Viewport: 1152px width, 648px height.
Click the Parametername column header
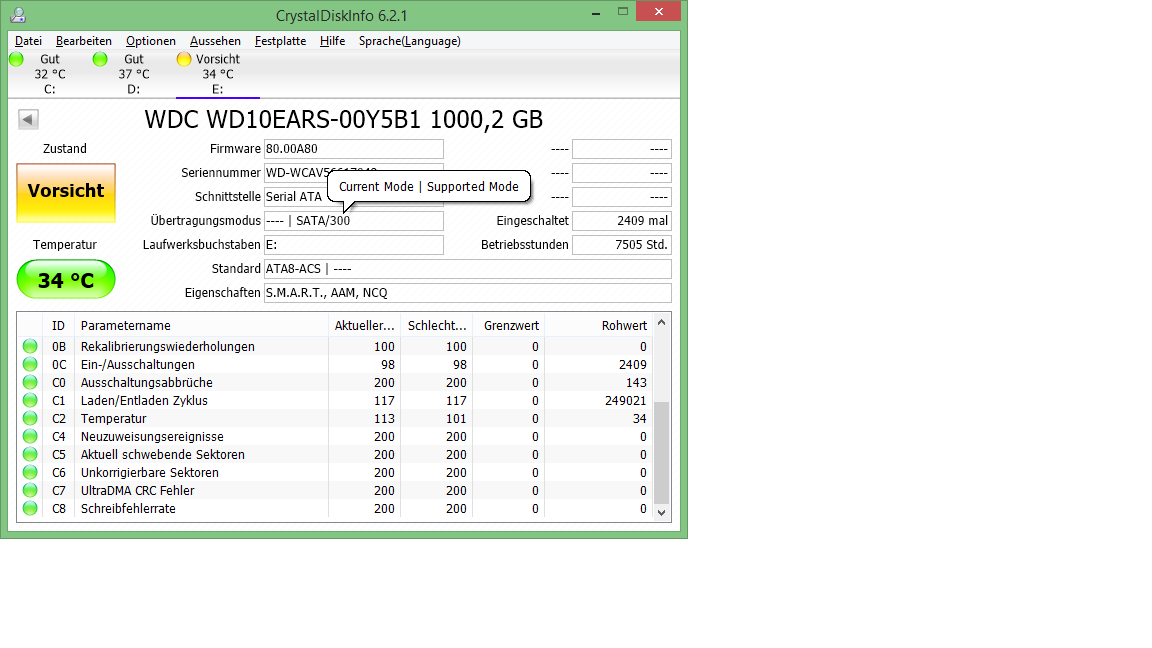[x=201, y=325]
